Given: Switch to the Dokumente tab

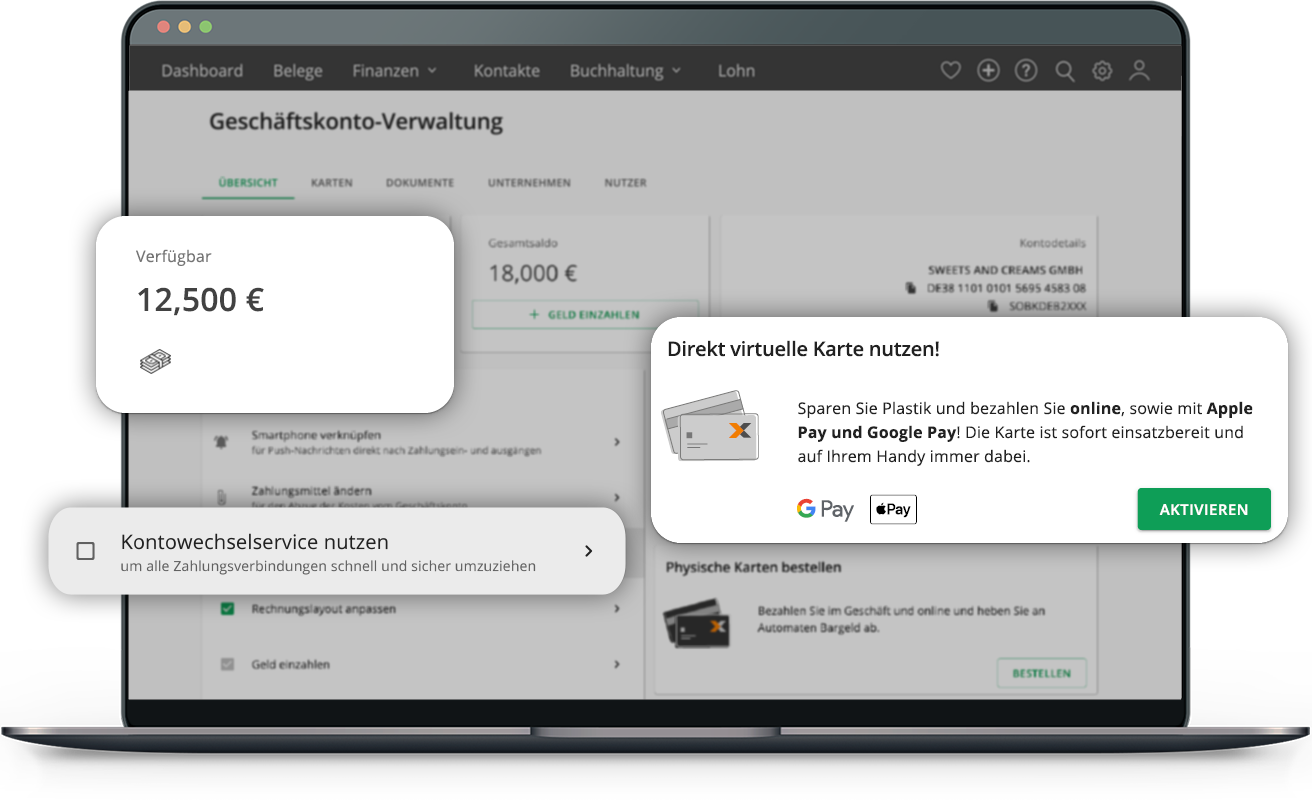Looking at the screenshot, I should point(420,183).
